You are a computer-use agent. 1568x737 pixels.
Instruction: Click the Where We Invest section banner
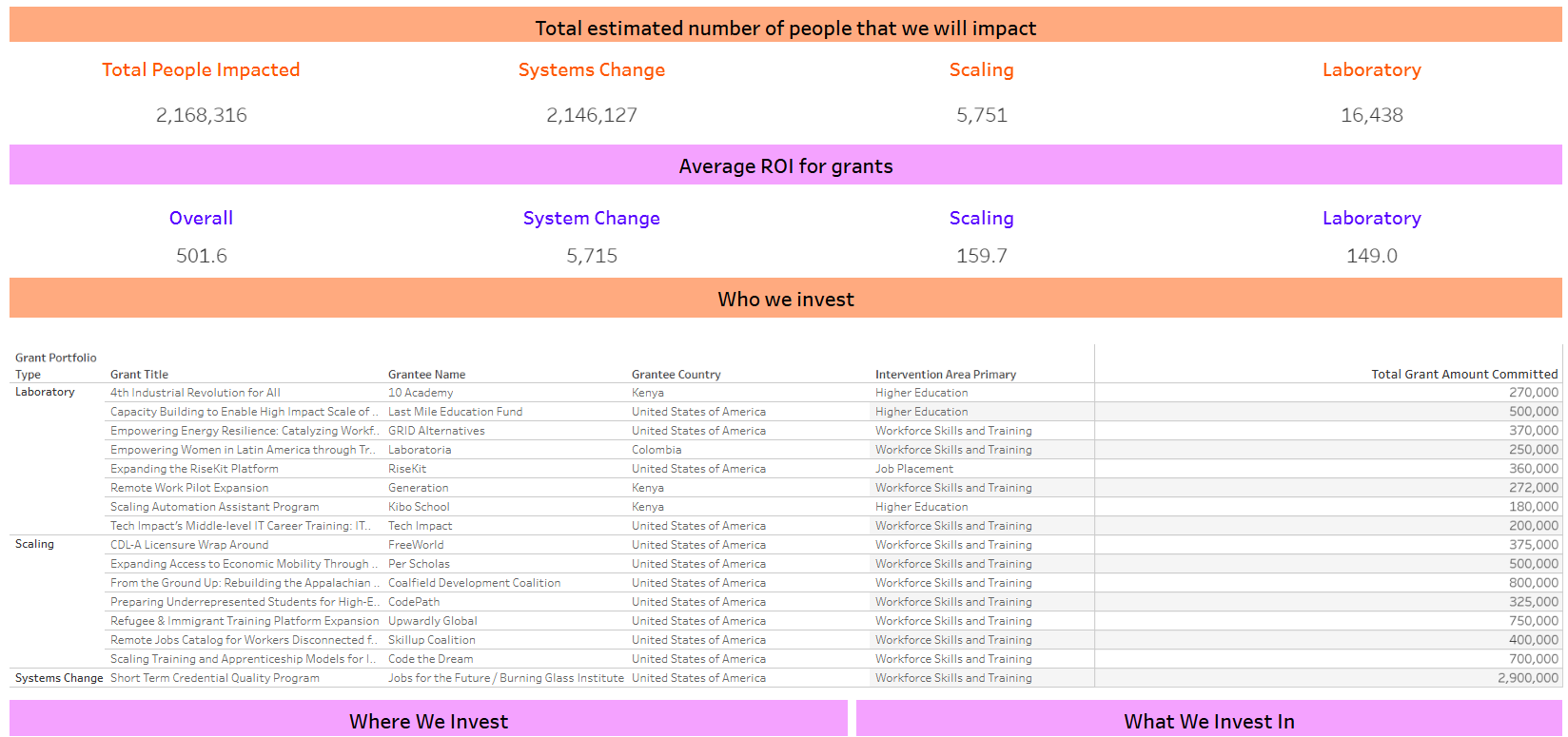[428, 721]
